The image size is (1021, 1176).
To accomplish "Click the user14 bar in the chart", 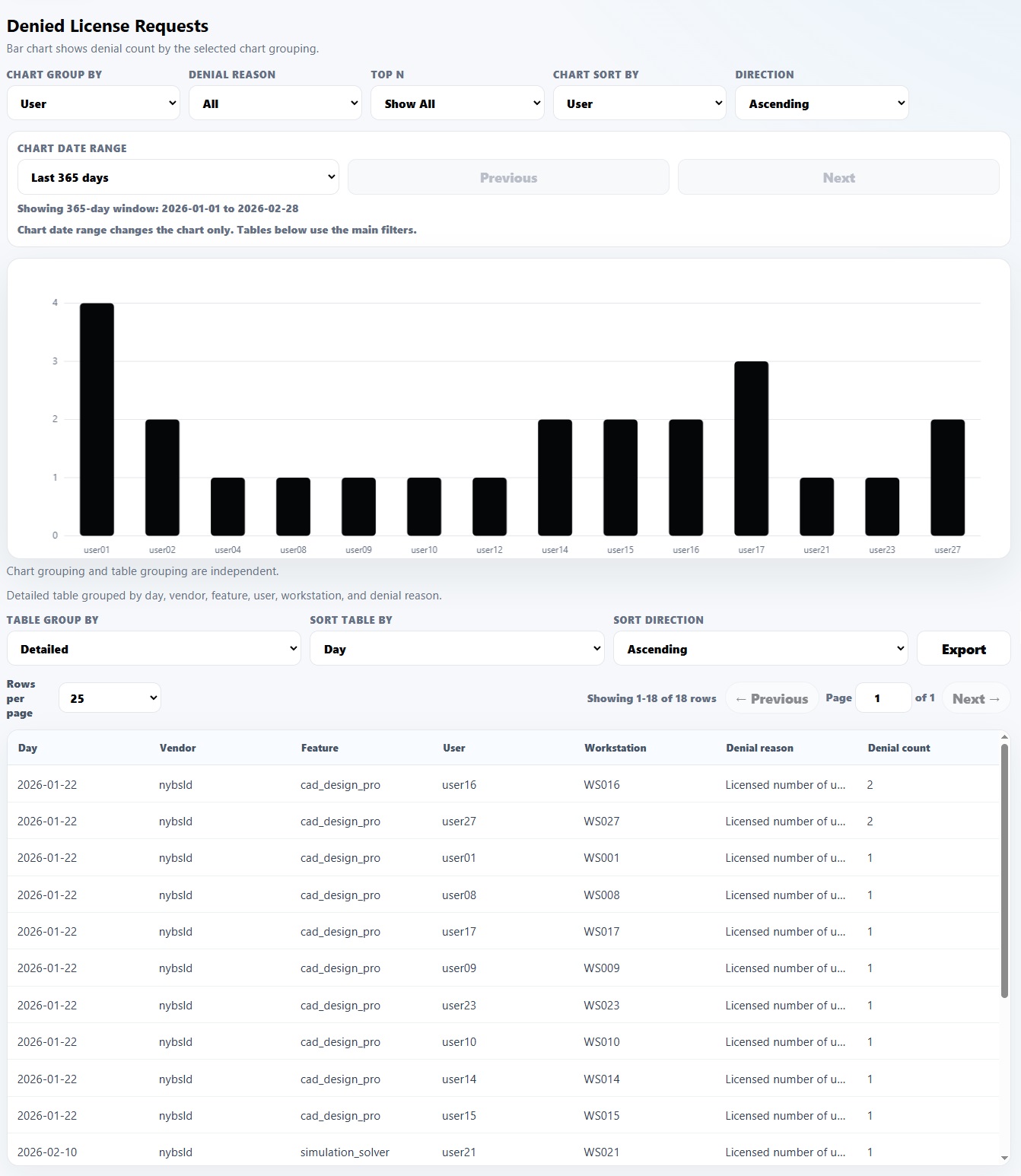I will pos(555,477).
